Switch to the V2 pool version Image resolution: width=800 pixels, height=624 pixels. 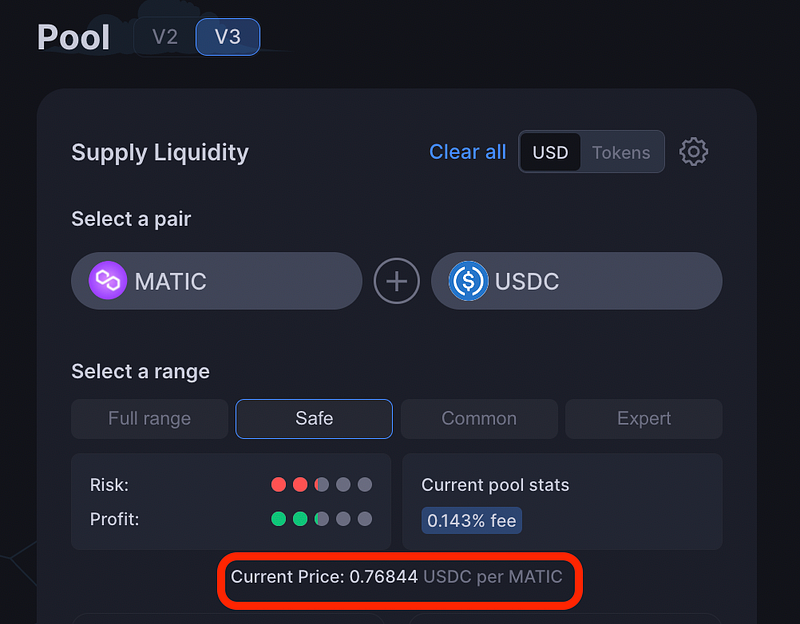[165, 37]
